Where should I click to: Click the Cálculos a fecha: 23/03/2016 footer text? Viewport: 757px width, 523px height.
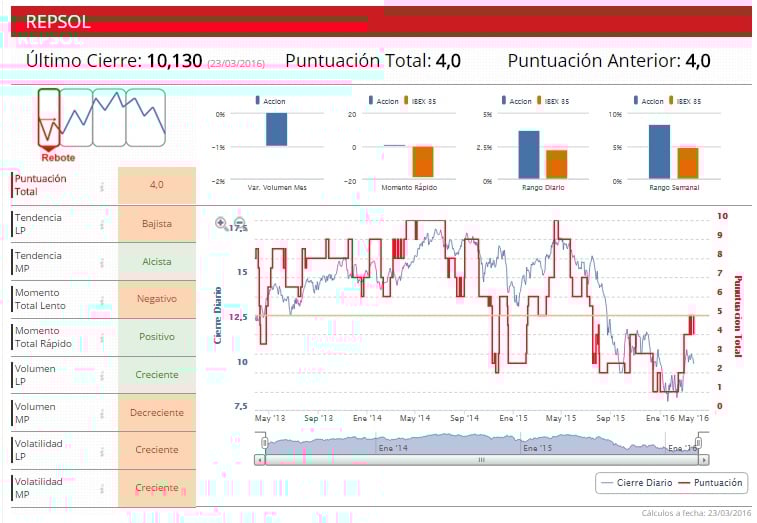pyautogui.click(x=697, y=513)
